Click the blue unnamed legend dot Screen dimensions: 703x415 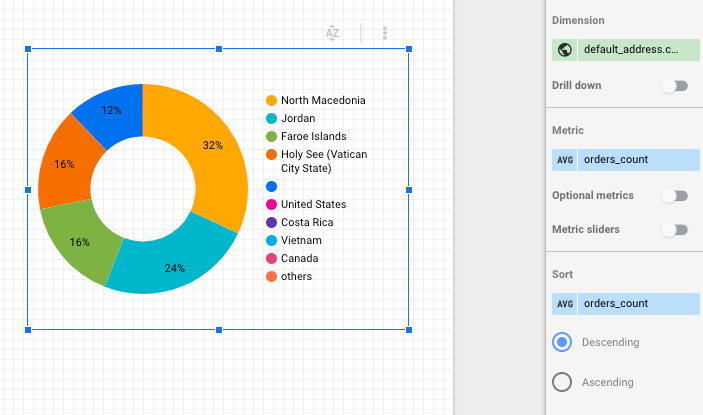coord(271,186)
